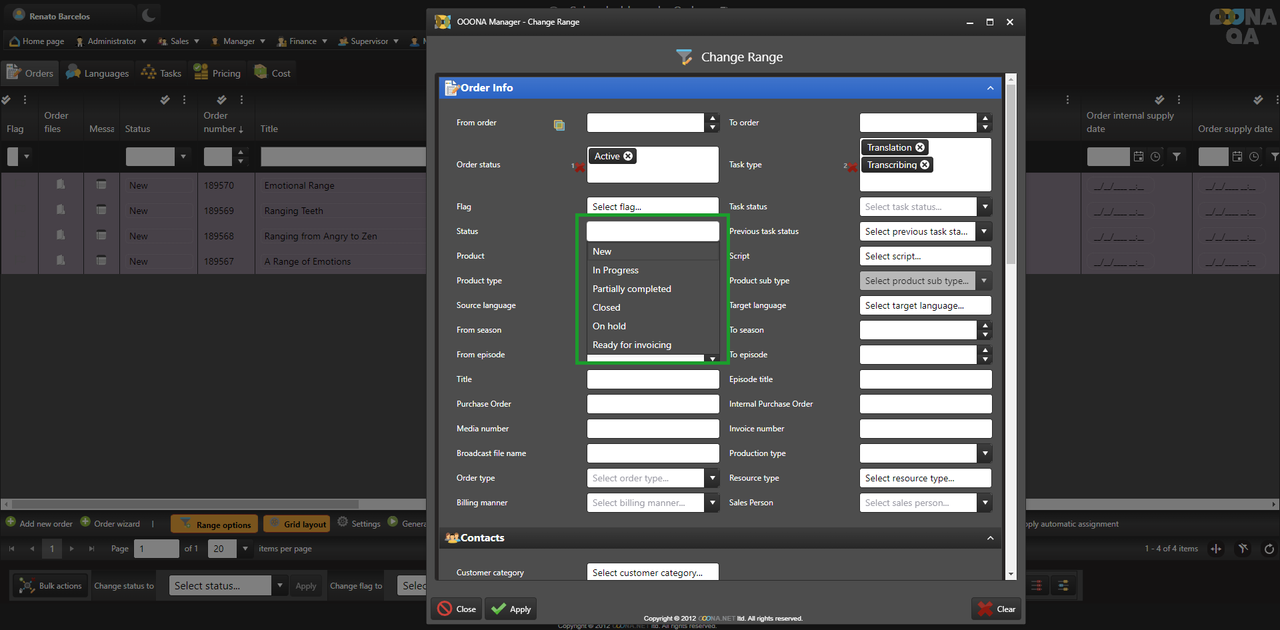
Task: Click the auto-fit columns icon in pager bar
Action: 1216,549
